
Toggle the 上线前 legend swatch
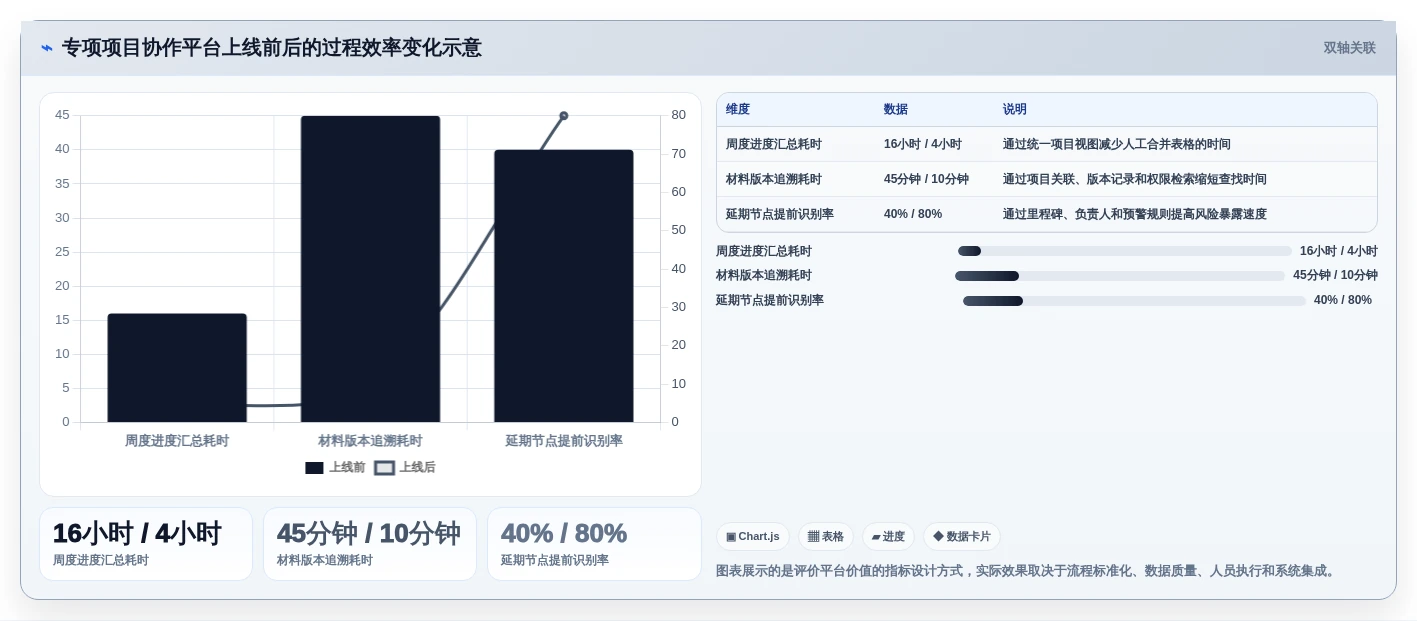315,468
